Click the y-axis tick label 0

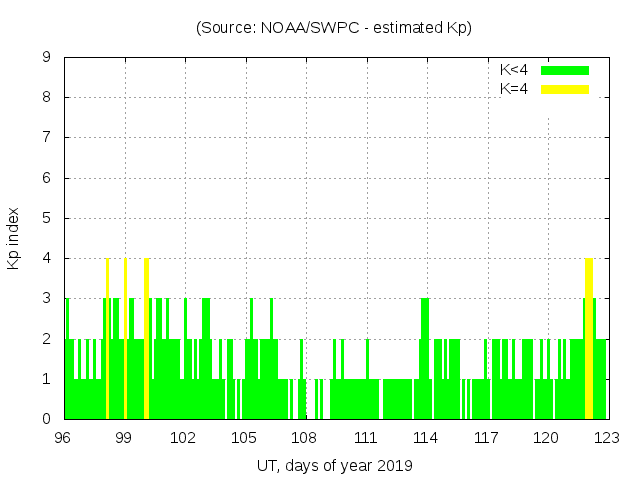[x=47, y=419]
